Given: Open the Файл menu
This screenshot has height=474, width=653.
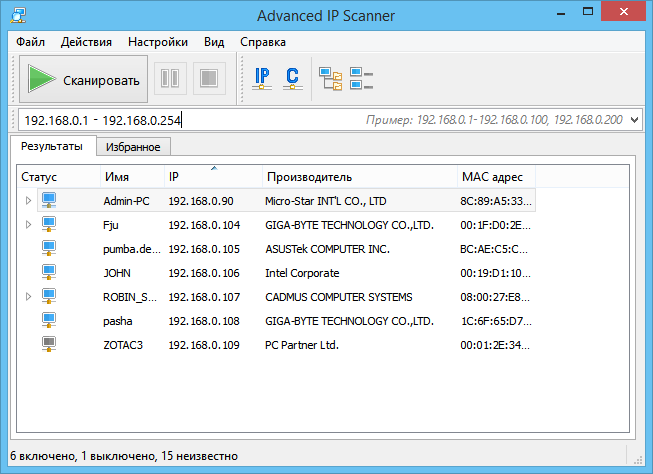Looking at the screenshot, I should tap(30, 42).
